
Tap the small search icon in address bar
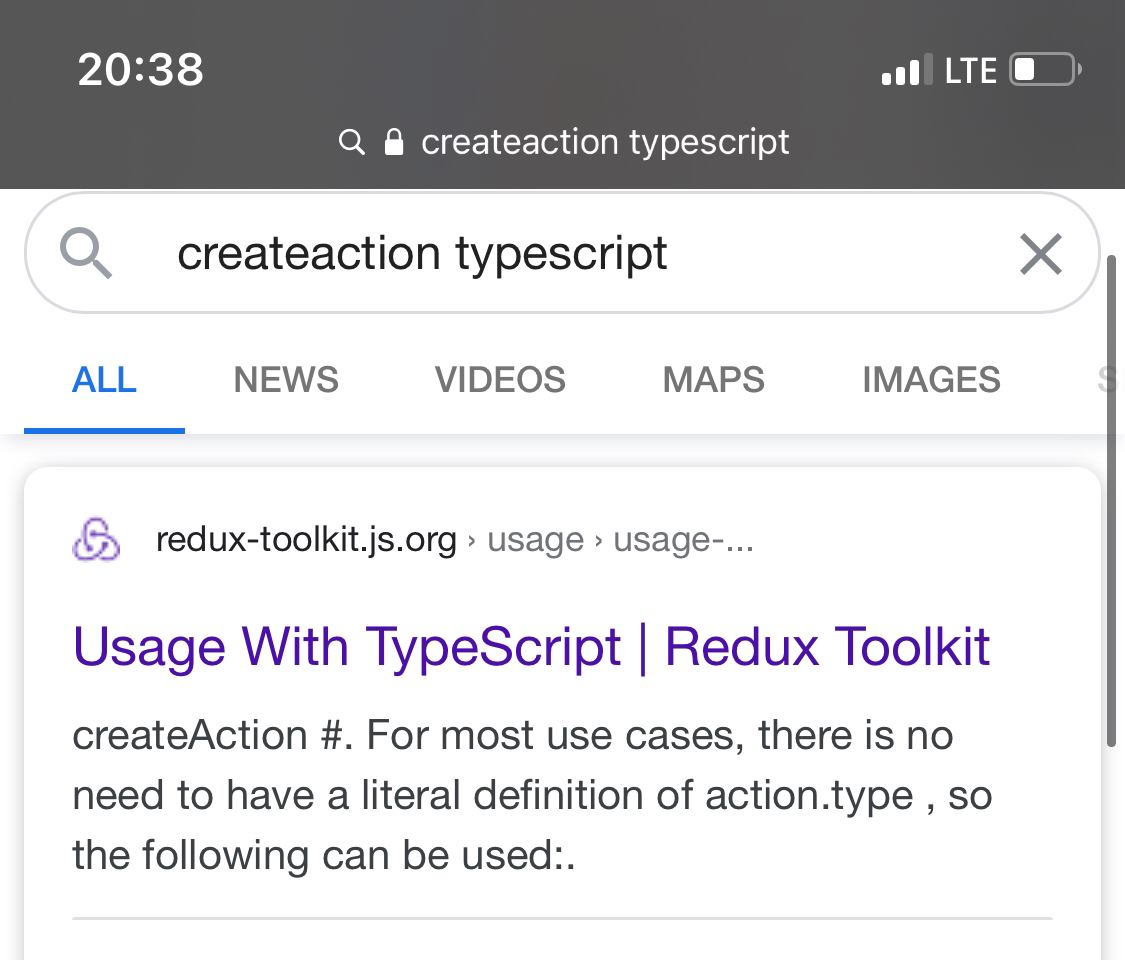click(x=351, y=142)
